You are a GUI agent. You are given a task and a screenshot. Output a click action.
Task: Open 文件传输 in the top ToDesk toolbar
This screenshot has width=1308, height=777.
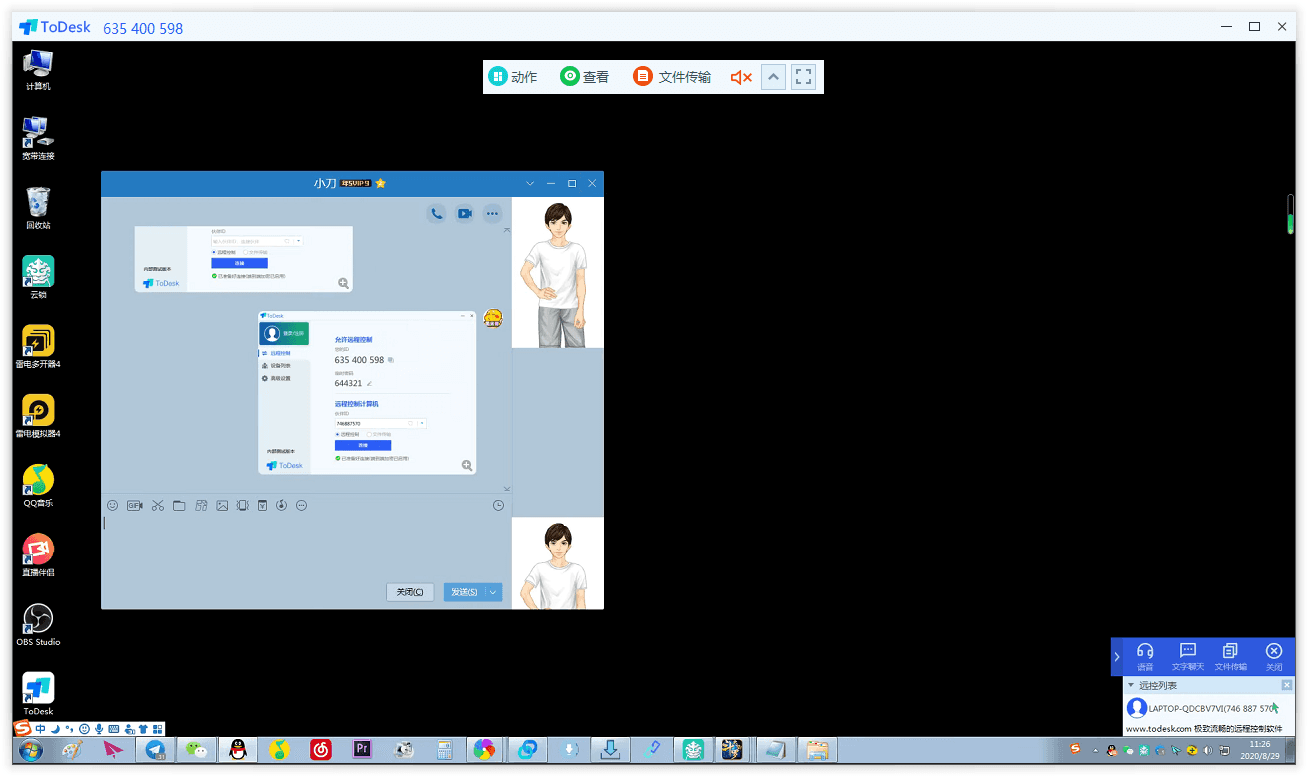(673, 77)
